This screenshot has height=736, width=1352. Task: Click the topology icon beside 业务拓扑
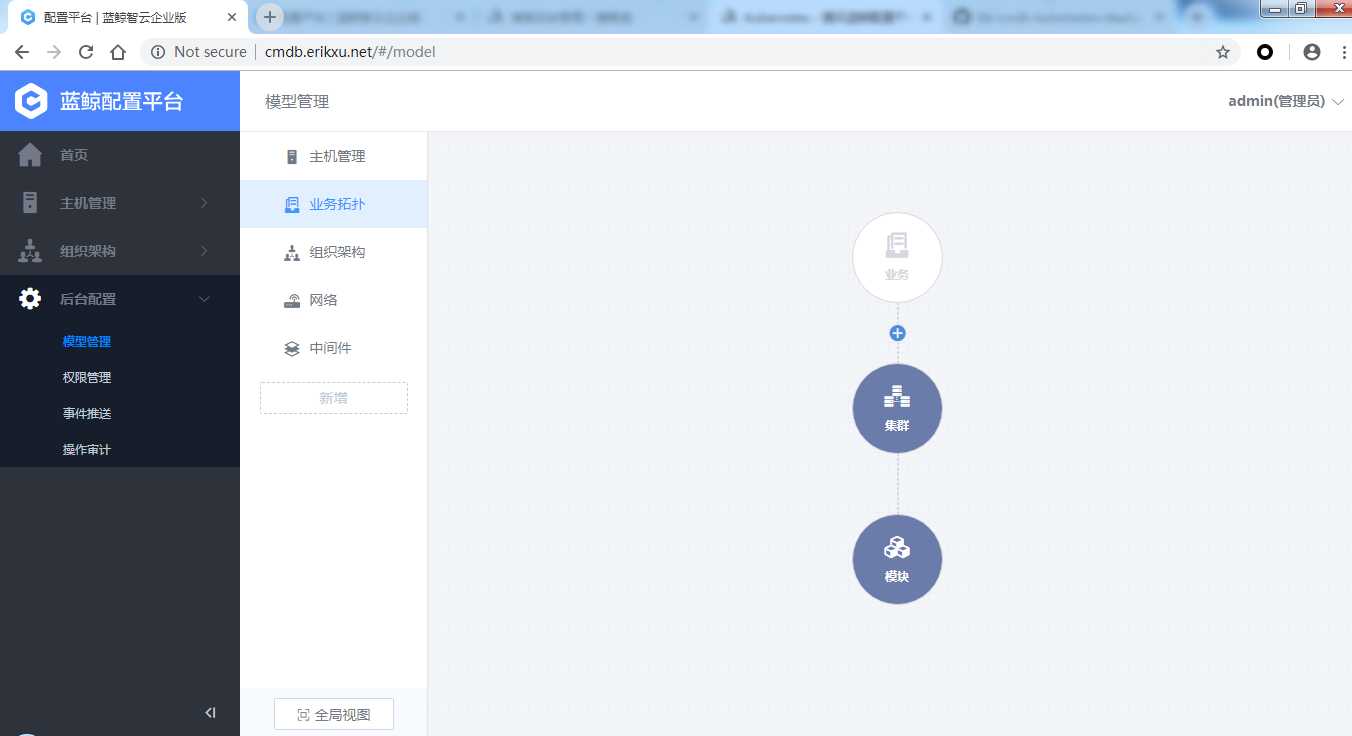pos(292,205)
